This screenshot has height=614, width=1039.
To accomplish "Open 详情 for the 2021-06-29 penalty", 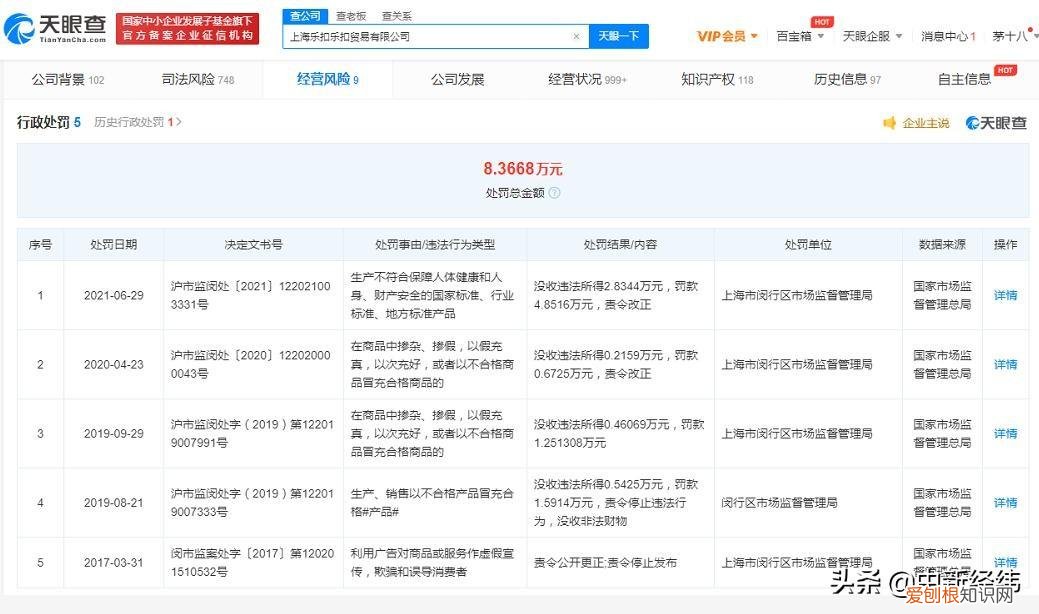I will 1005,295.
